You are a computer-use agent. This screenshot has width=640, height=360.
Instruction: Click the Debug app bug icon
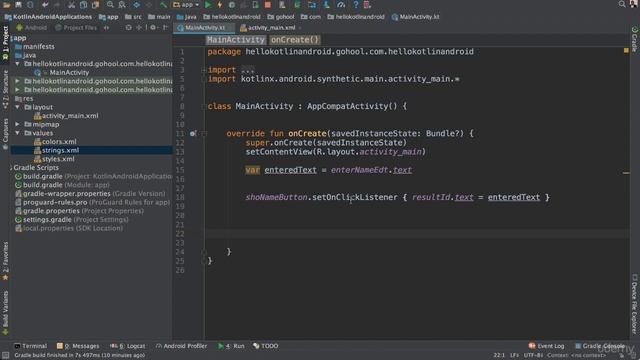(231, 5)
